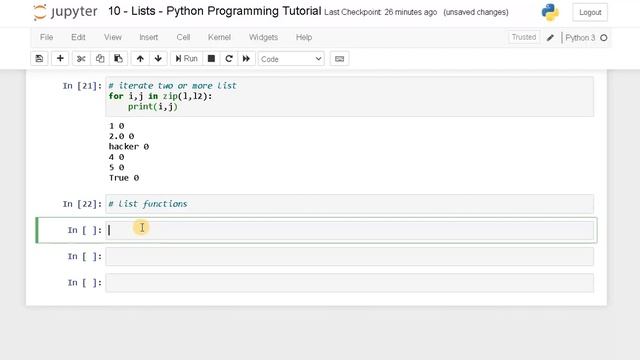This screenshot has width=640, height=360.
Task: Click the active empty code cell input
Action: pyautogui.click(x=349, y=230)
